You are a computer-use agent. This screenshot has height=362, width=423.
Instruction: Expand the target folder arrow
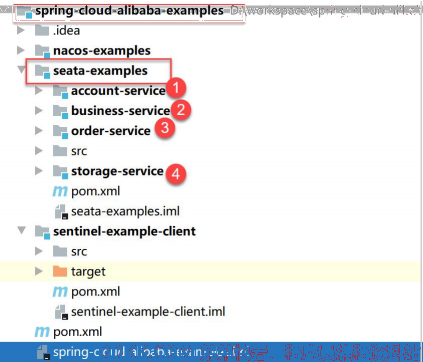click(39, 271)
